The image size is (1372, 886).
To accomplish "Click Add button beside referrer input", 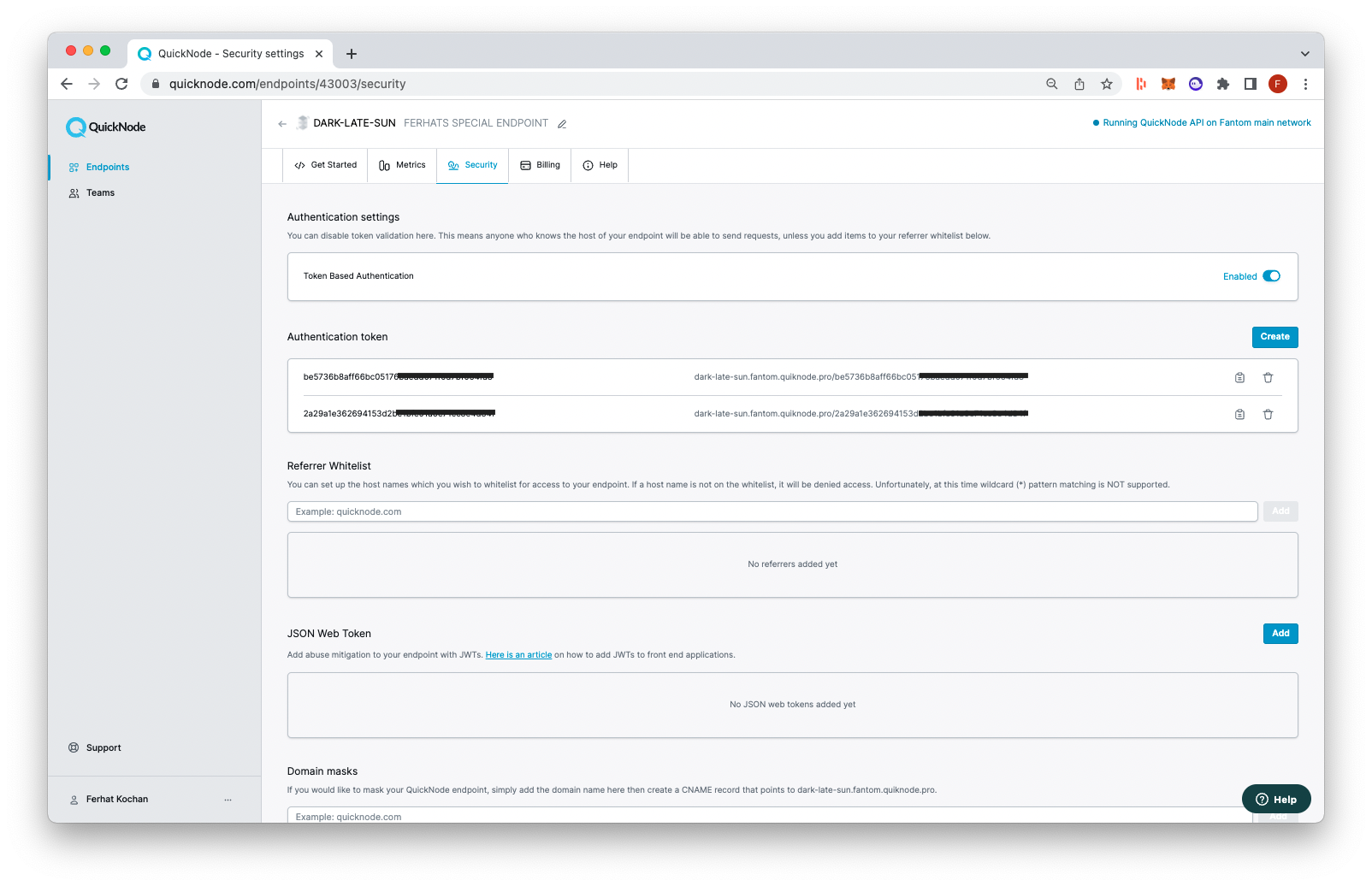I will click(1280, 511).
